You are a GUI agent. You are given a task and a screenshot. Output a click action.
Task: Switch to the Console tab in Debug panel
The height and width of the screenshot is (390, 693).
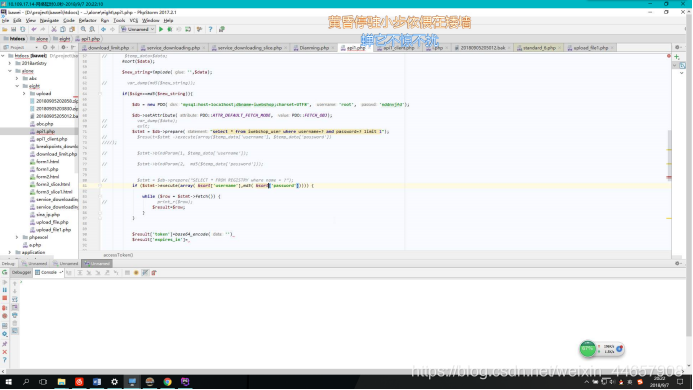pyautogui.click(x=49, y=272)
